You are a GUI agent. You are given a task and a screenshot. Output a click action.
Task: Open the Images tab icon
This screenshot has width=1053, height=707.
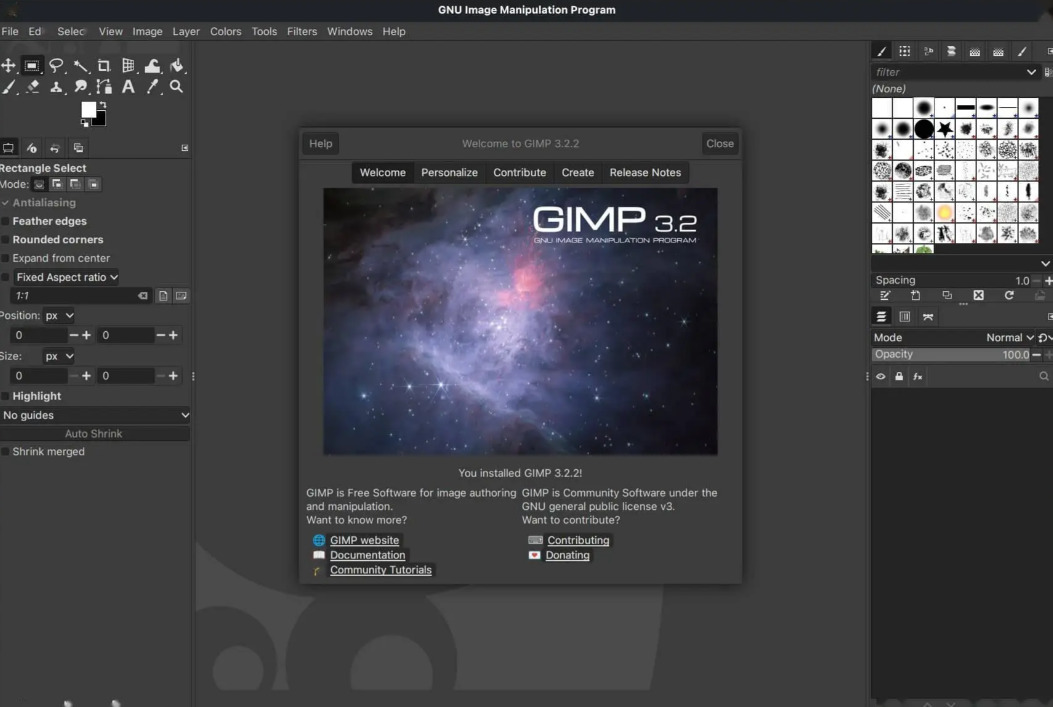(x=79, y=148)
